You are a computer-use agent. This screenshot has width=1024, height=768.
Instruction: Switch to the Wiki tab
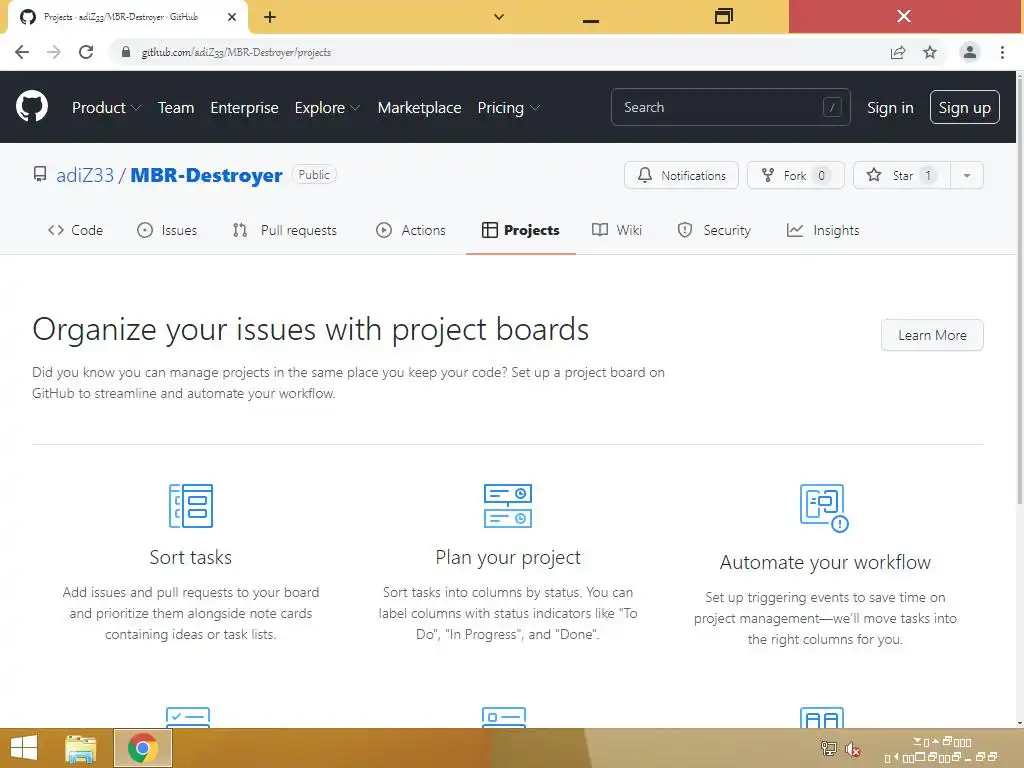(x=616, y=230)
